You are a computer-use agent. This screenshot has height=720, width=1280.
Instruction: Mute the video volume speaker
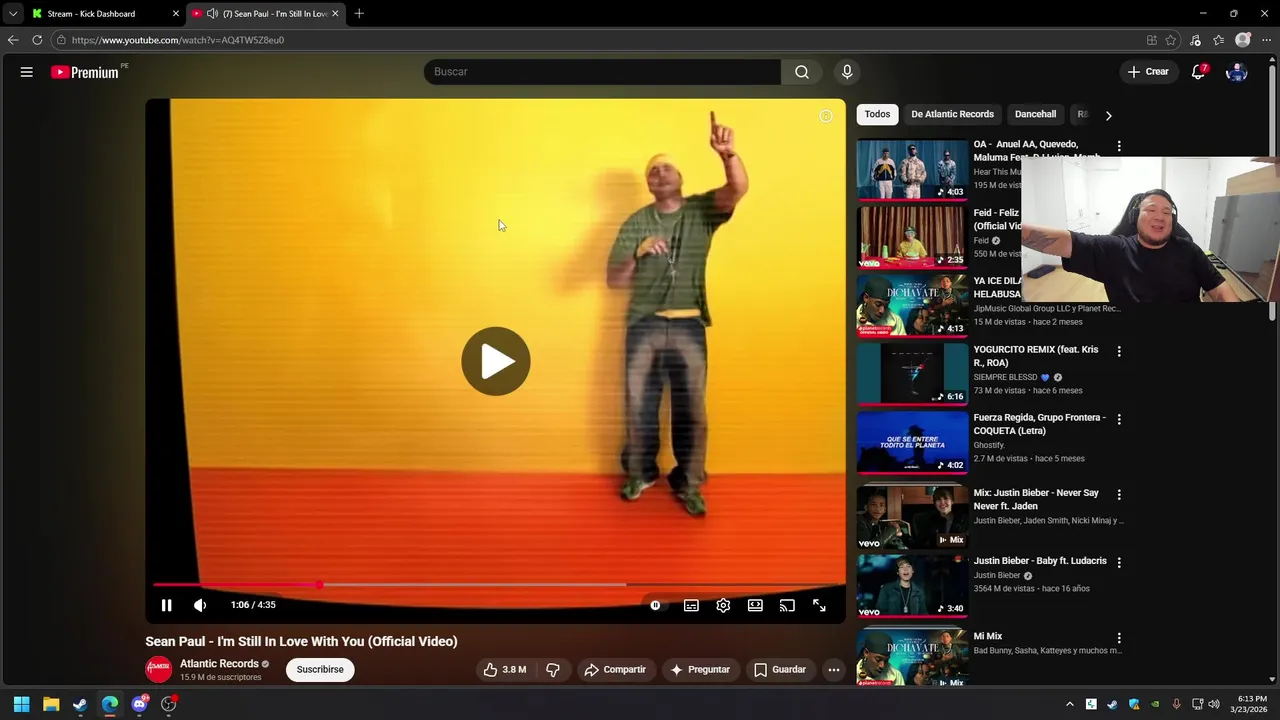[x=200, y=605]
